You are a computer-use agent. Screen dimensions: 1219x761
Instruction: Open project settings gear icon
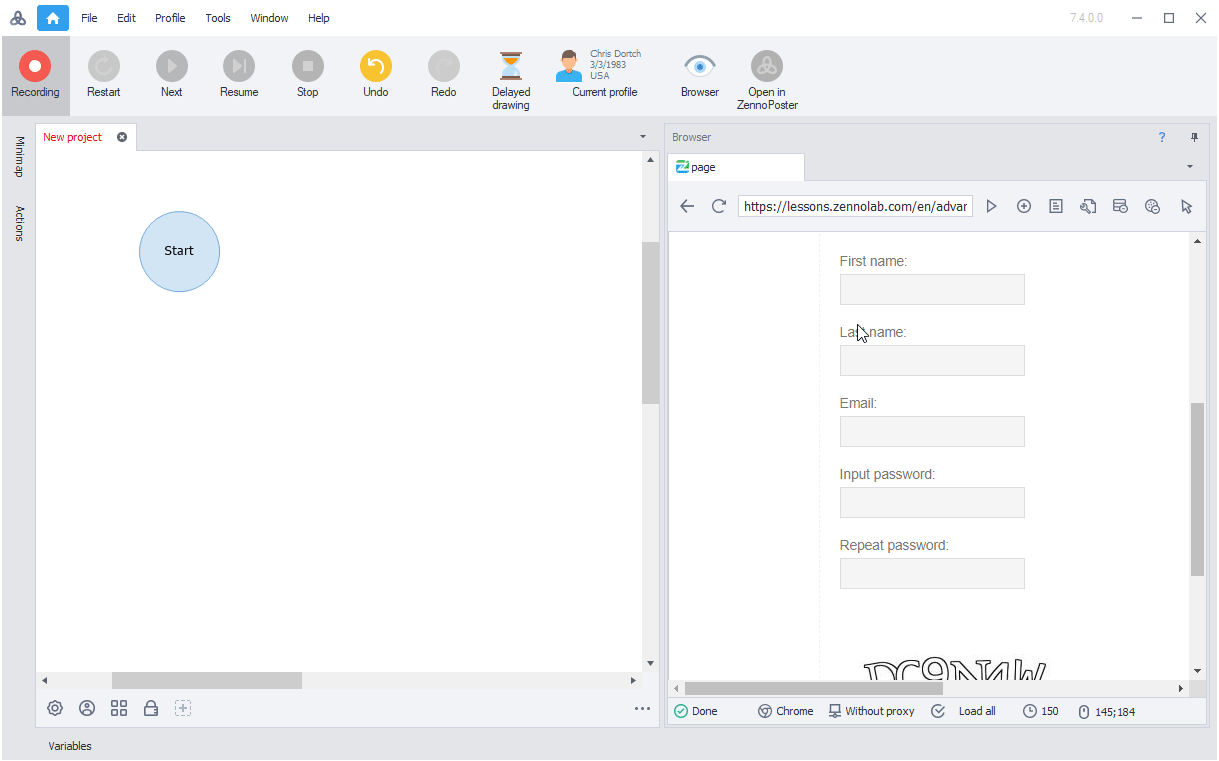point(55,708)
